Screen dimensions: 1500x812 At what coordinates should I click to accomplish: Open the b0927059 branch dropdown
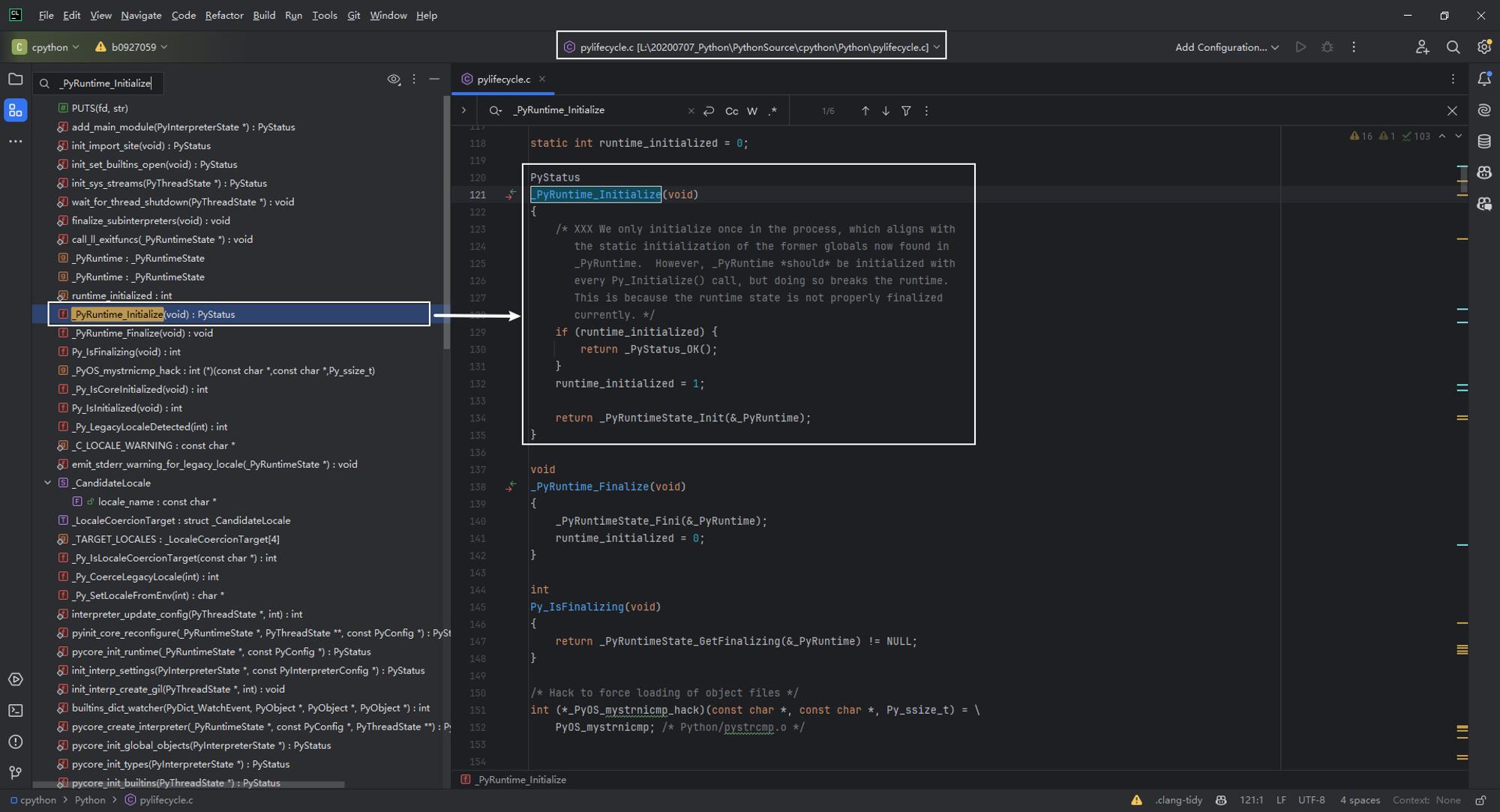coord(132,47)
